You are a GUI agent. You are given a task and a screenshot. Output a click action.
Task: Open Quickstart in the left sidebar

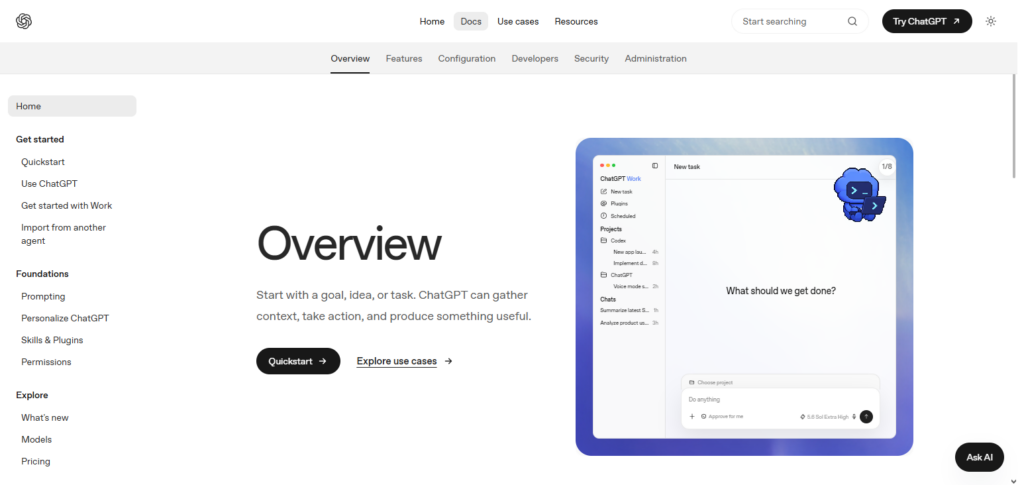(42, 162)
